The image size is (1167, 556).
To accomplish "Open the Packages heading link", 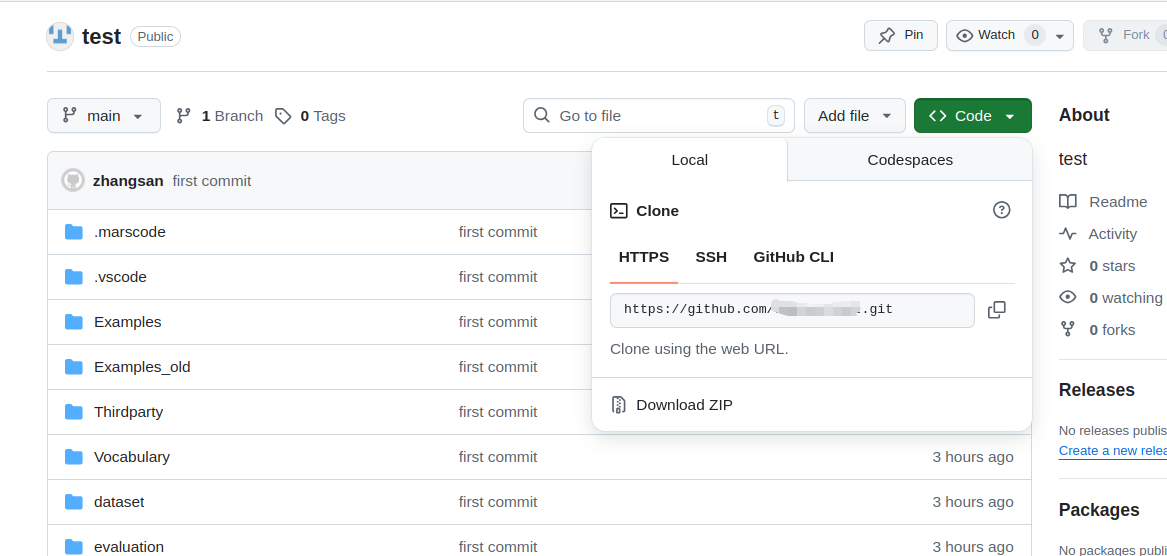I will pos(1099,510).
